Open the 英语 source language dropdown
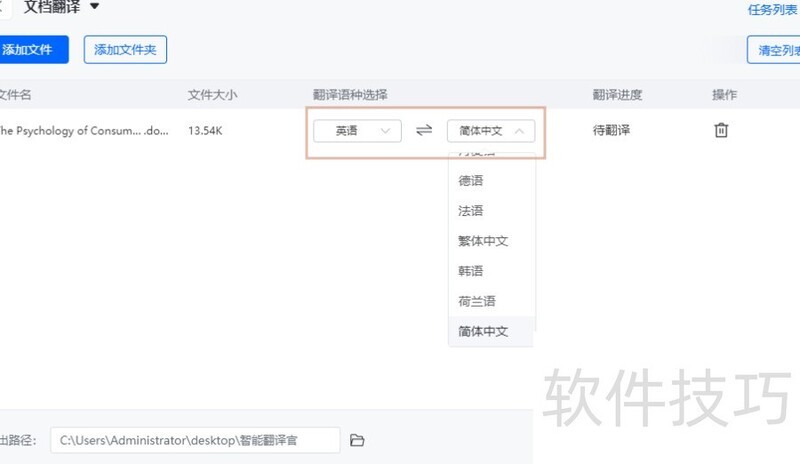The height and width of the screenshot is (464, 800). (x=357, y=131)
